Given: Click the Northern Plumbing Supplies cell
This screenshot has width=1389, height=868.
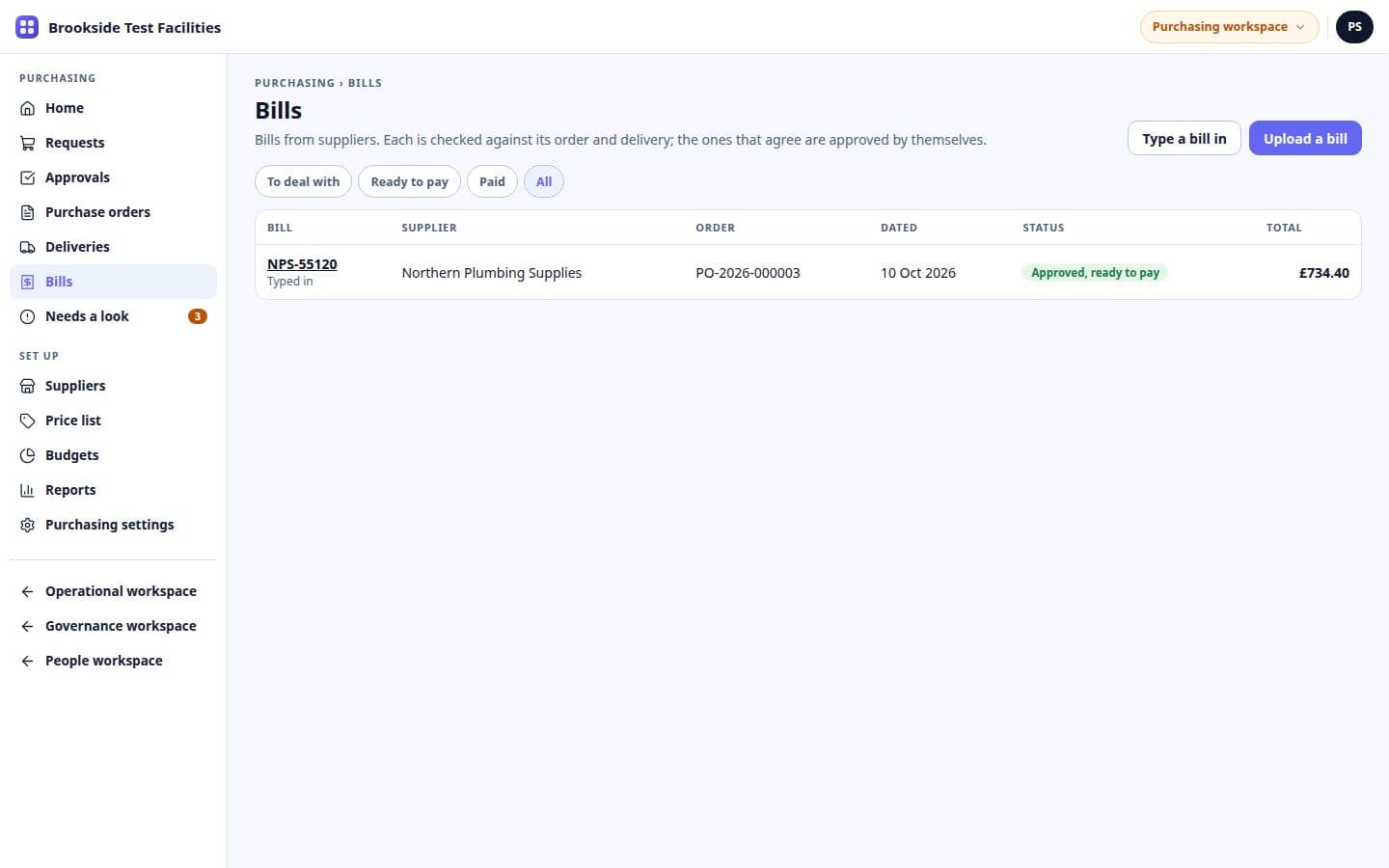Looking at the screenshot, I should click(x=492, y=273).
